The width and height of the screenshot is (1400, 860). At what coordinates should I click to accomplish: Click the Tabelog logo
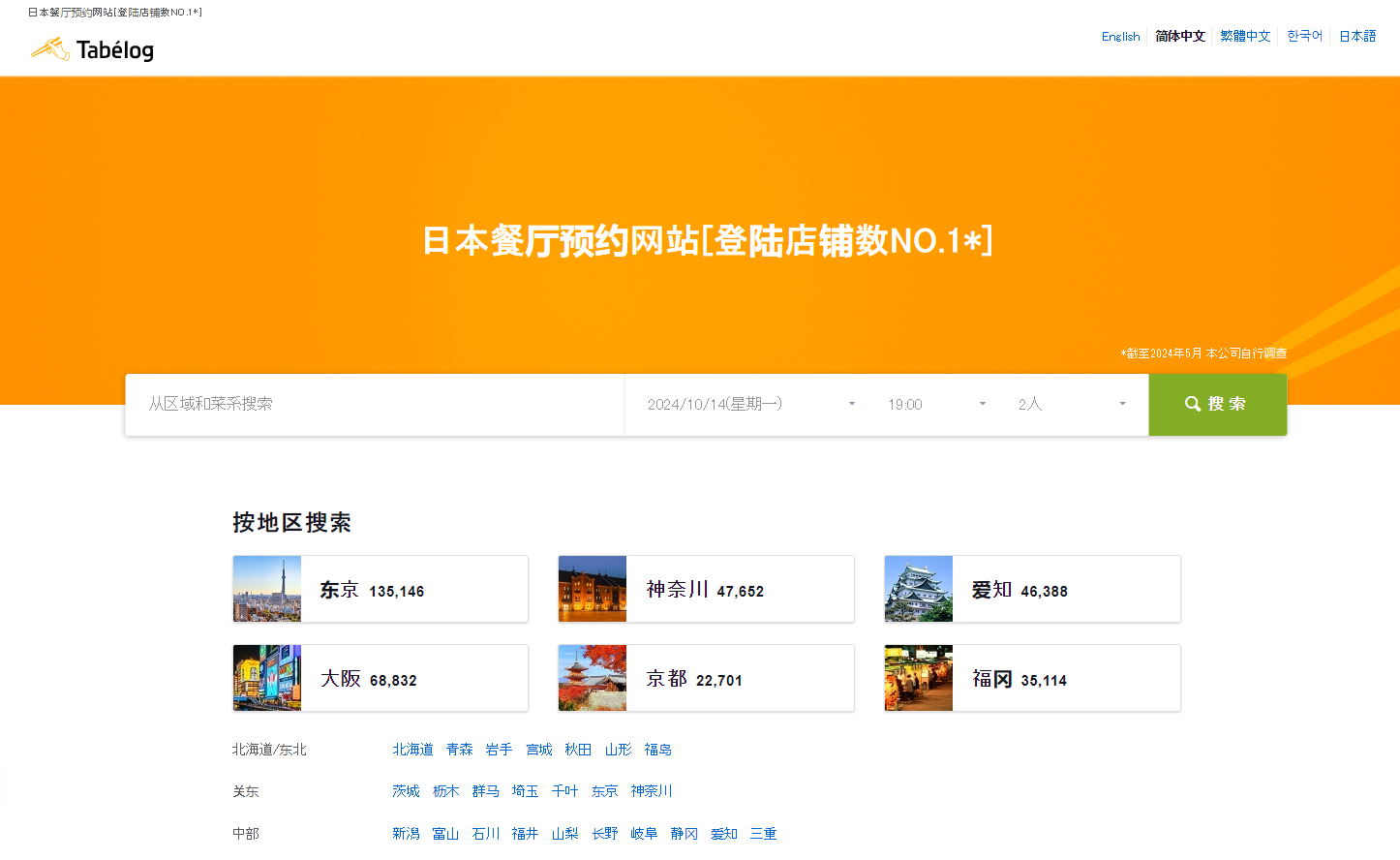pyautogui.click(x=93, y=49)
